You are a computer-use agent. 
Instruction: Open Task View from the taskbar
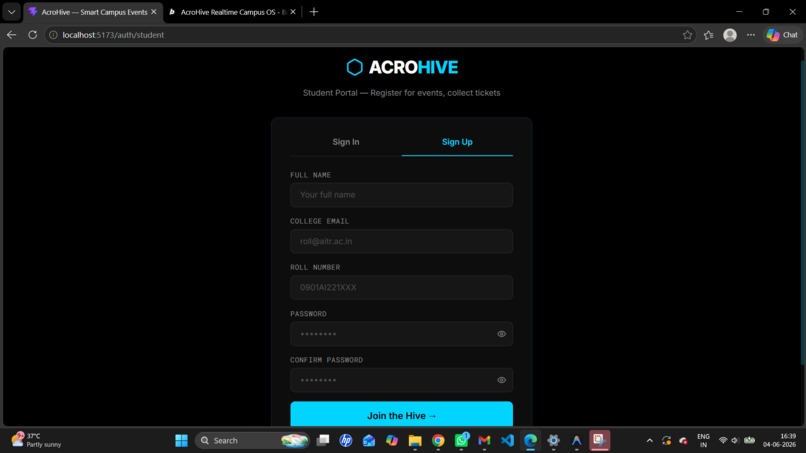pos(323,441)
